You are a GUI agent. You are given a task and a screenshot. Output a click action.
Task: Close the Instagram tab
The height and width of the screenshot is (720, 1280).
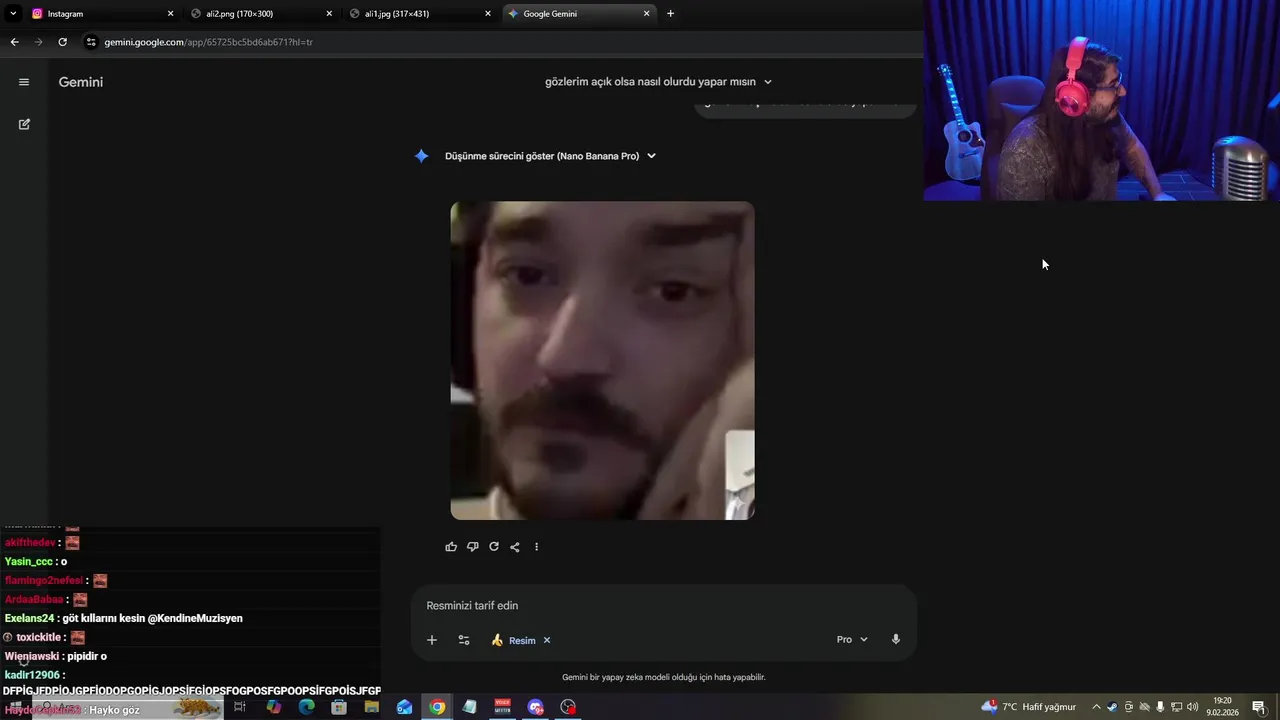(170, 14)
